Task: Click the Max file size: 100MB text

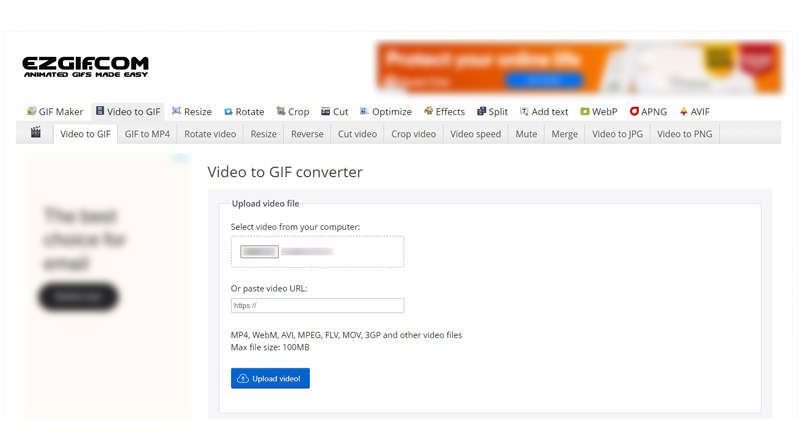Action: [270, 347]
